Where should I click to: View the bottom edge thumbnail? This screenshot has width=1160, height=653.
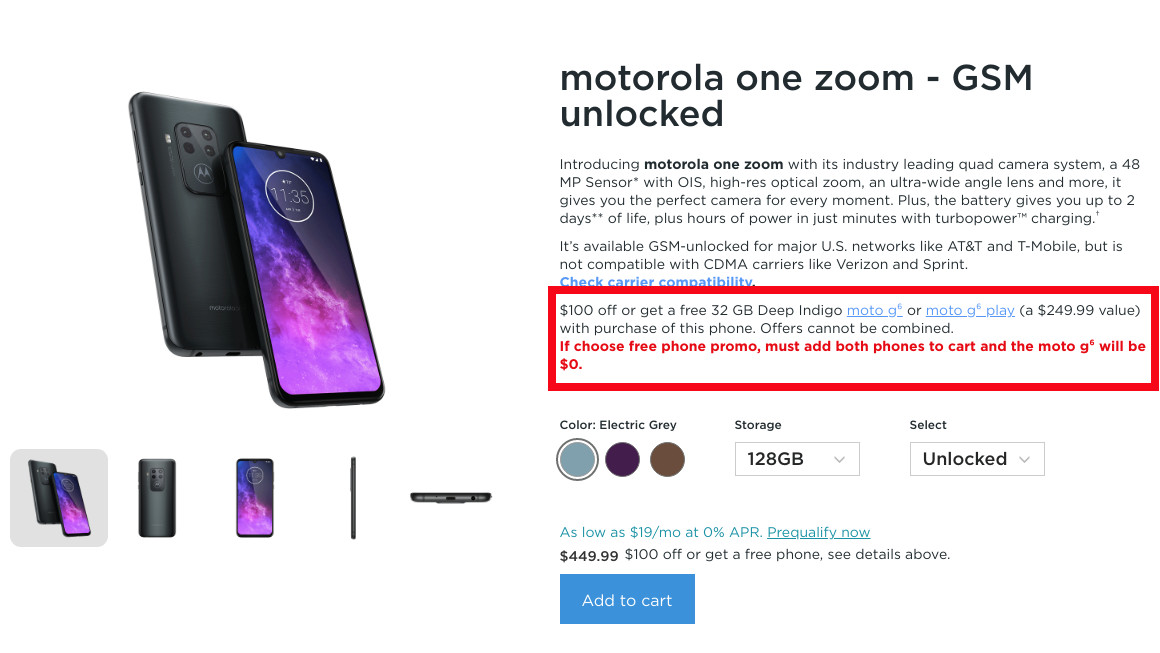(450, 497)
